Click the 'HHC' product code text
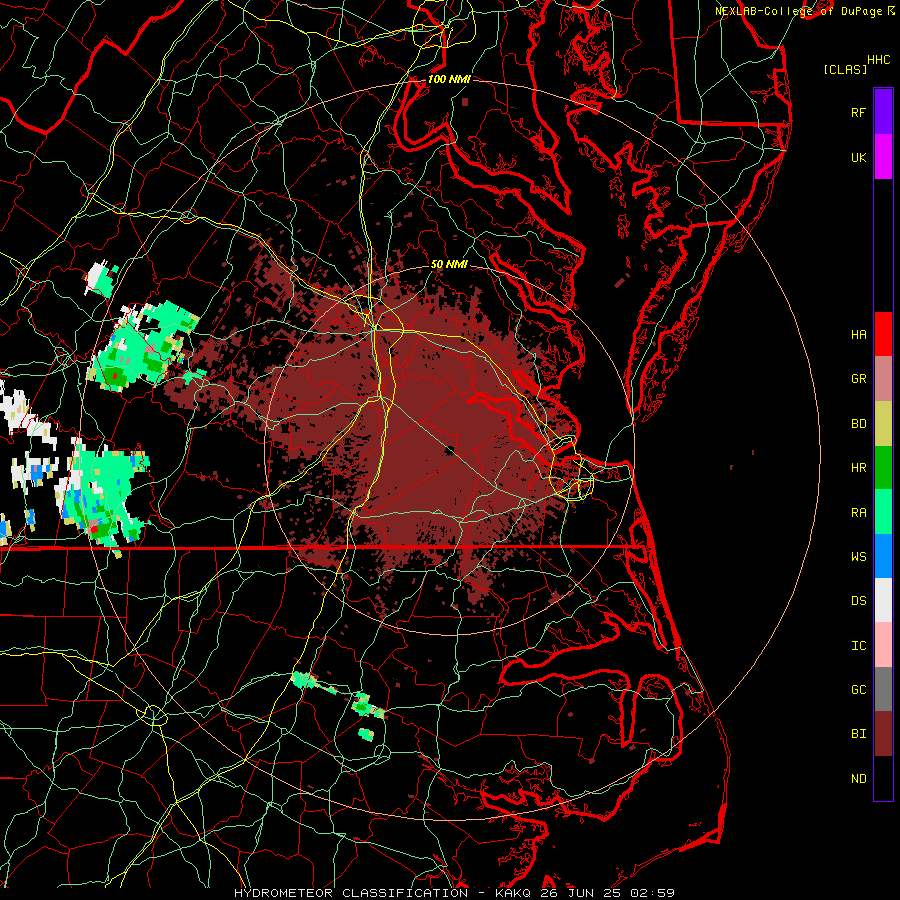Image resolution: width=900 pixels, height=900 pixels. click(878, 60)
